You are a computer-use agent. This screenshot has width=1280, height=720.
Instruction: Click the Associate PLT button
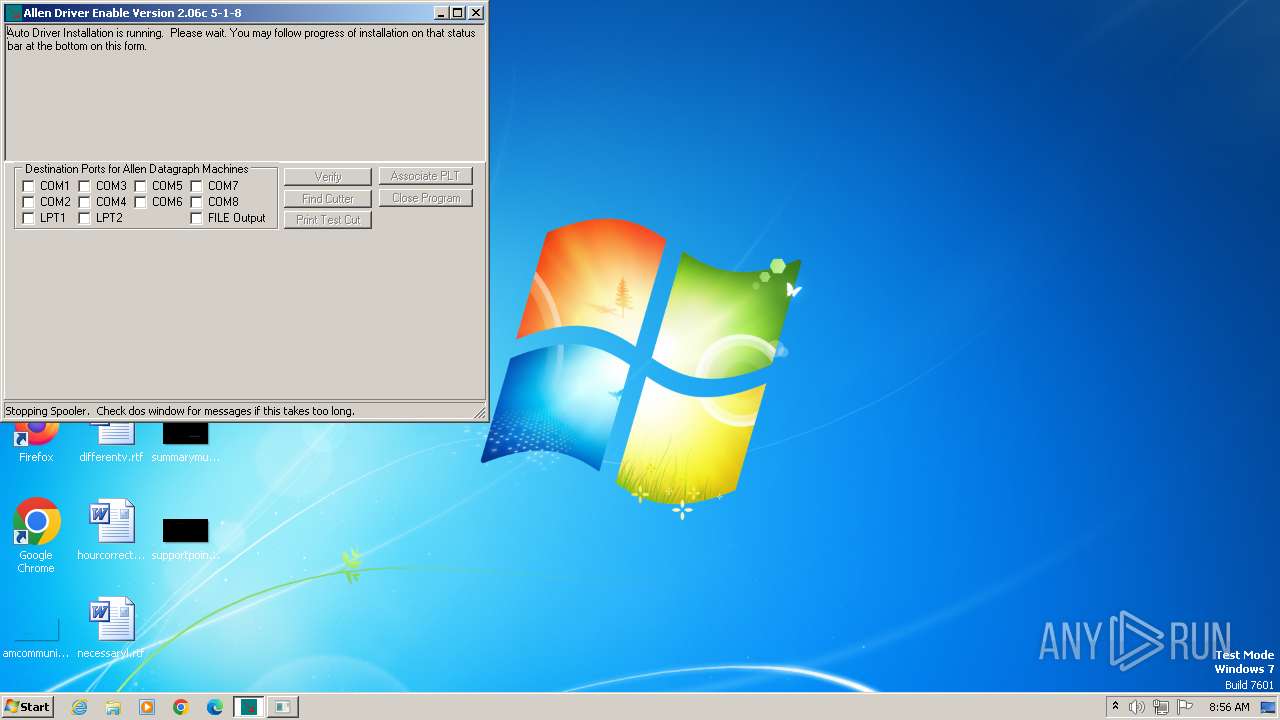click(x=425, y=176)
